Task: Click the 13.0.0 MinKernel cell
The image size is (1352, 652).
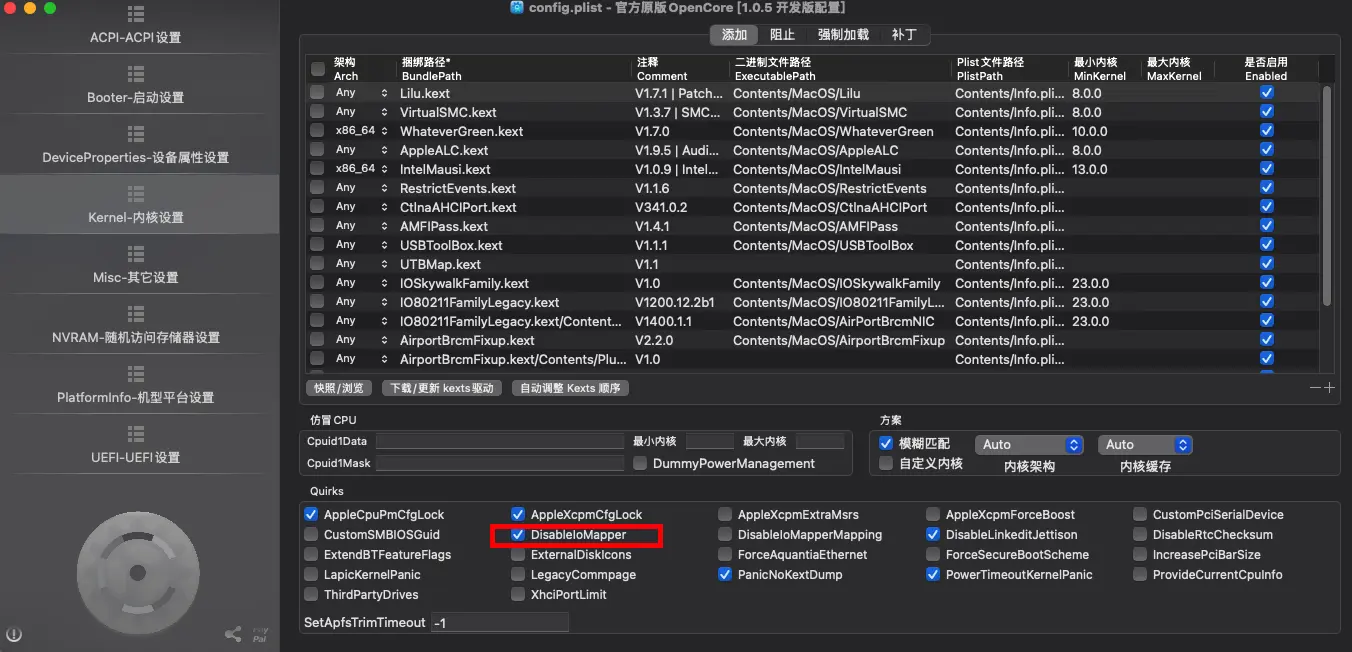Action: [x=1090, y=169]
